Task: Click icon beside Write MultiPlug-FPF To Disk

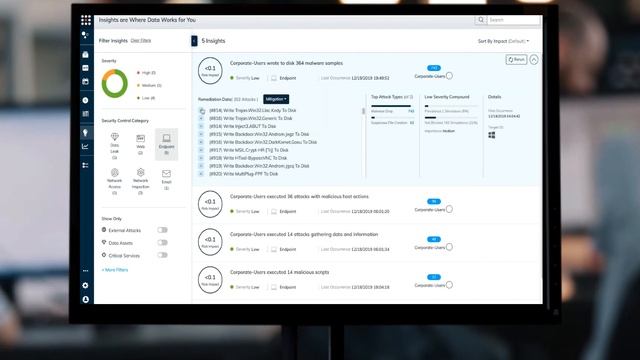Action: [201, 174]
